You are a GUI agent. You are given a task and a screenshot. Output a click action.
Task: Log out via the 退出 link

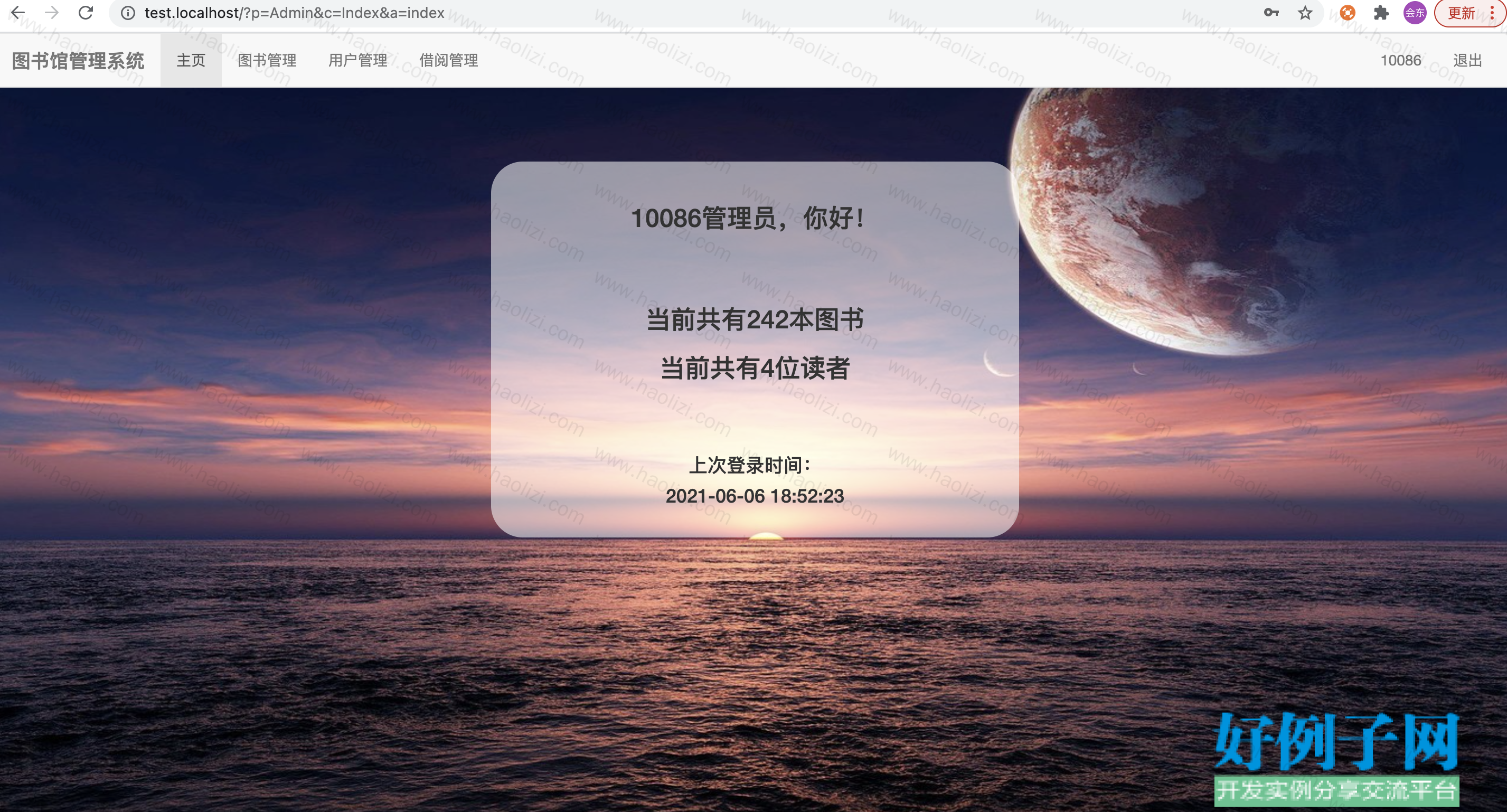[1467, 60]
